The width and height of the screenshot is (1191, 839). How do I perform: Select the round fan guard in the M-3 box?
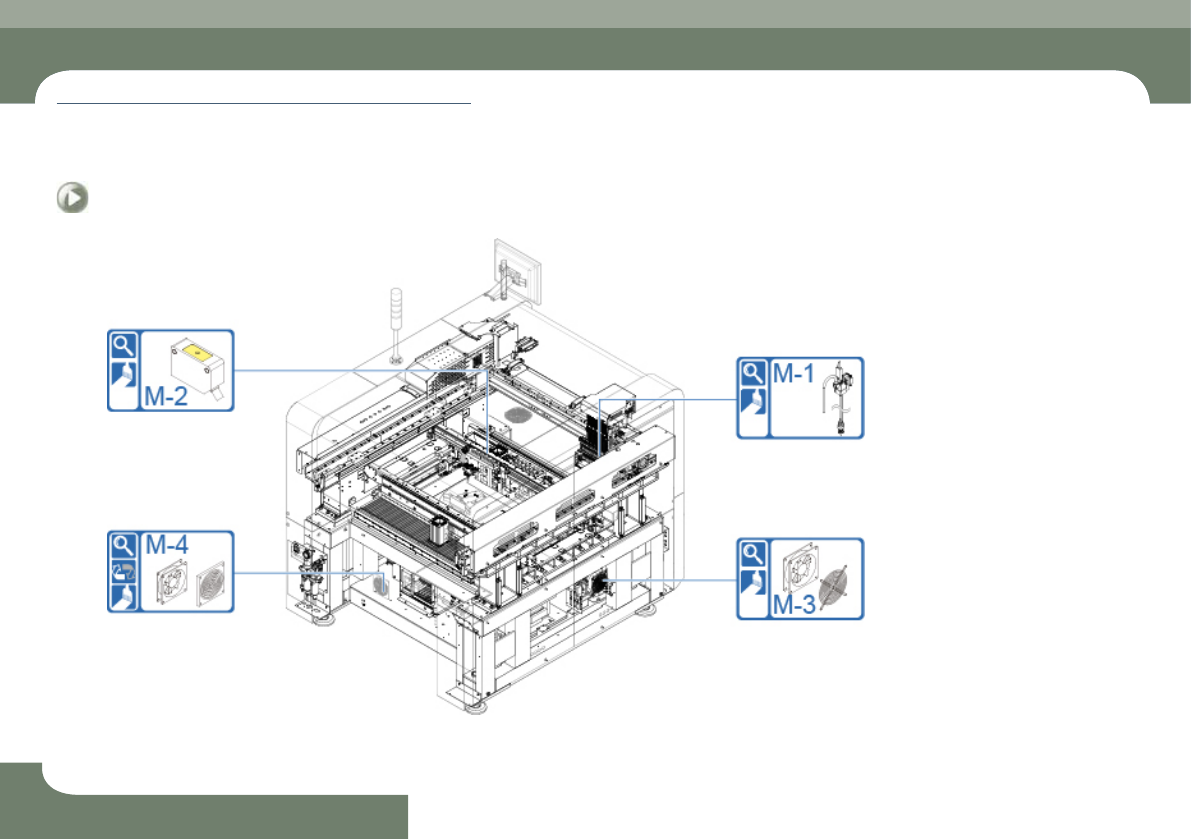[834, 588]
